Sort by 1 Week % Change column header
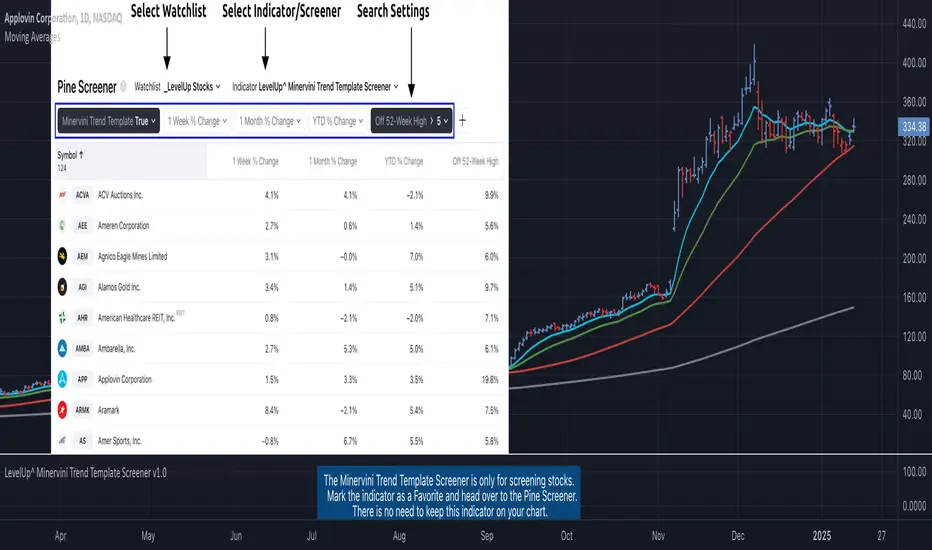The width and height of the screenshot is (932, 550). tap(255, 161)
